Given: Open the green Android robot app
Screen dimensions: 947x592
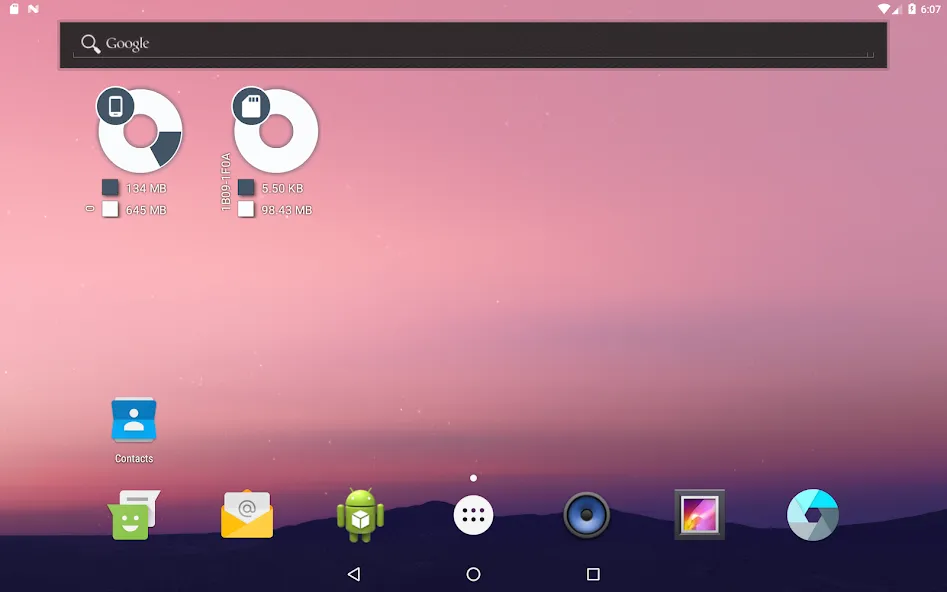Looking at the screenshot, I should tap(360, 515).
